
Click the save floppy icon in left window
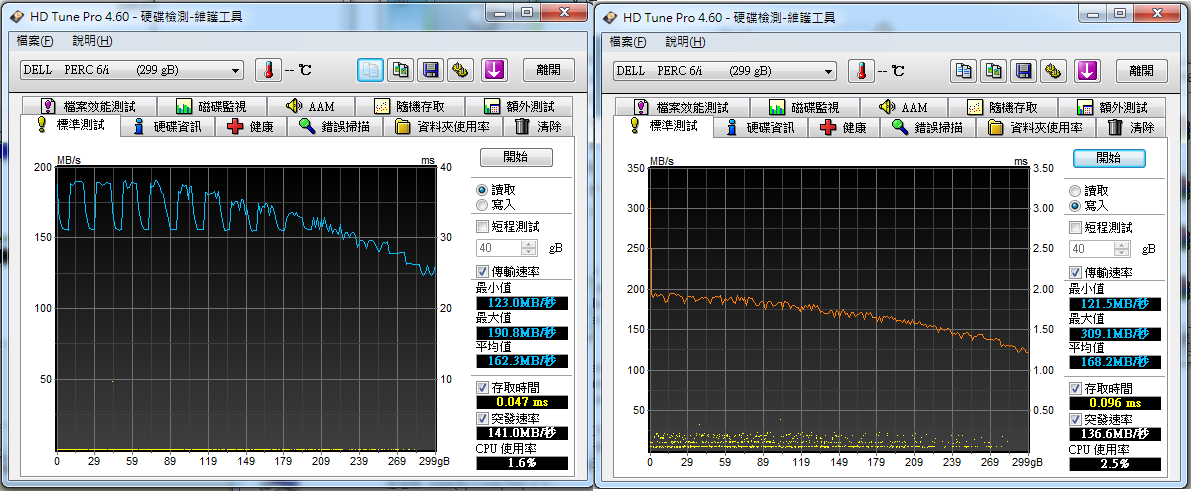[431, 71]
